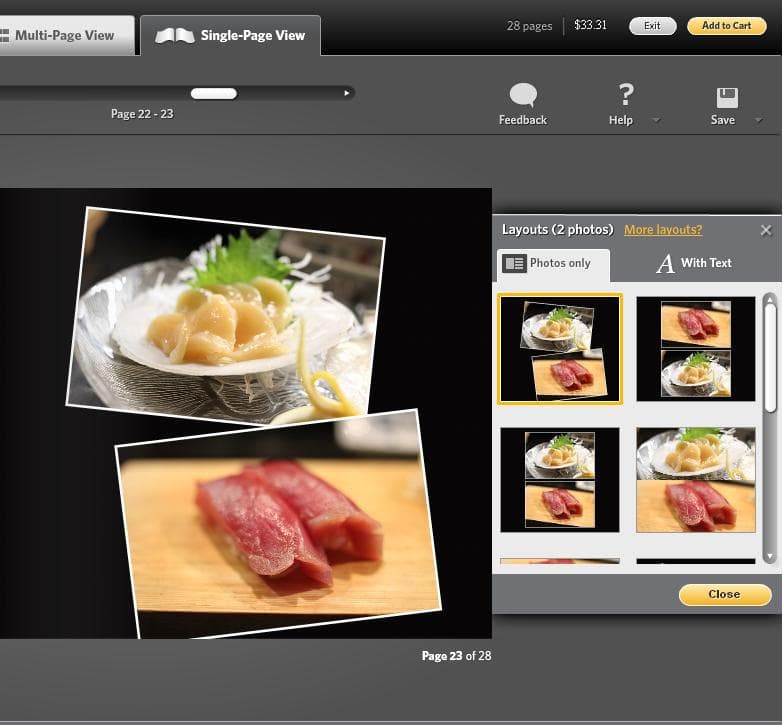Pick the full-bleed two photo layout thumbnail
The width and height of the screenshot is (783, 725).
click(696, 480)
